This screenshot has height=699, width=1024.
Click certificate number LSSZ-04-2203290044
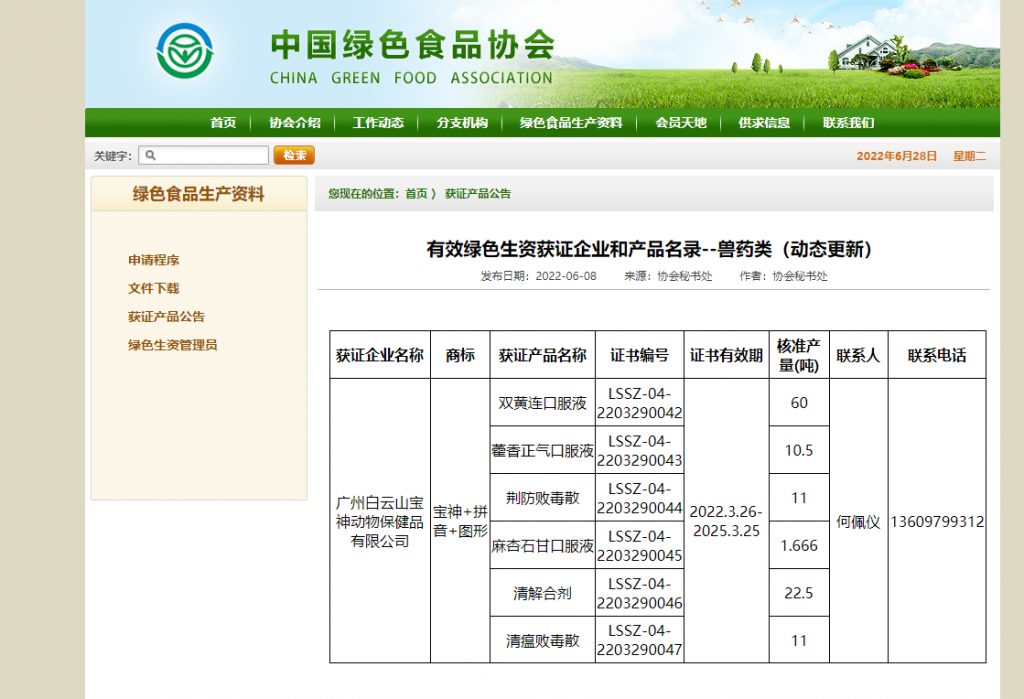[639, 498]
